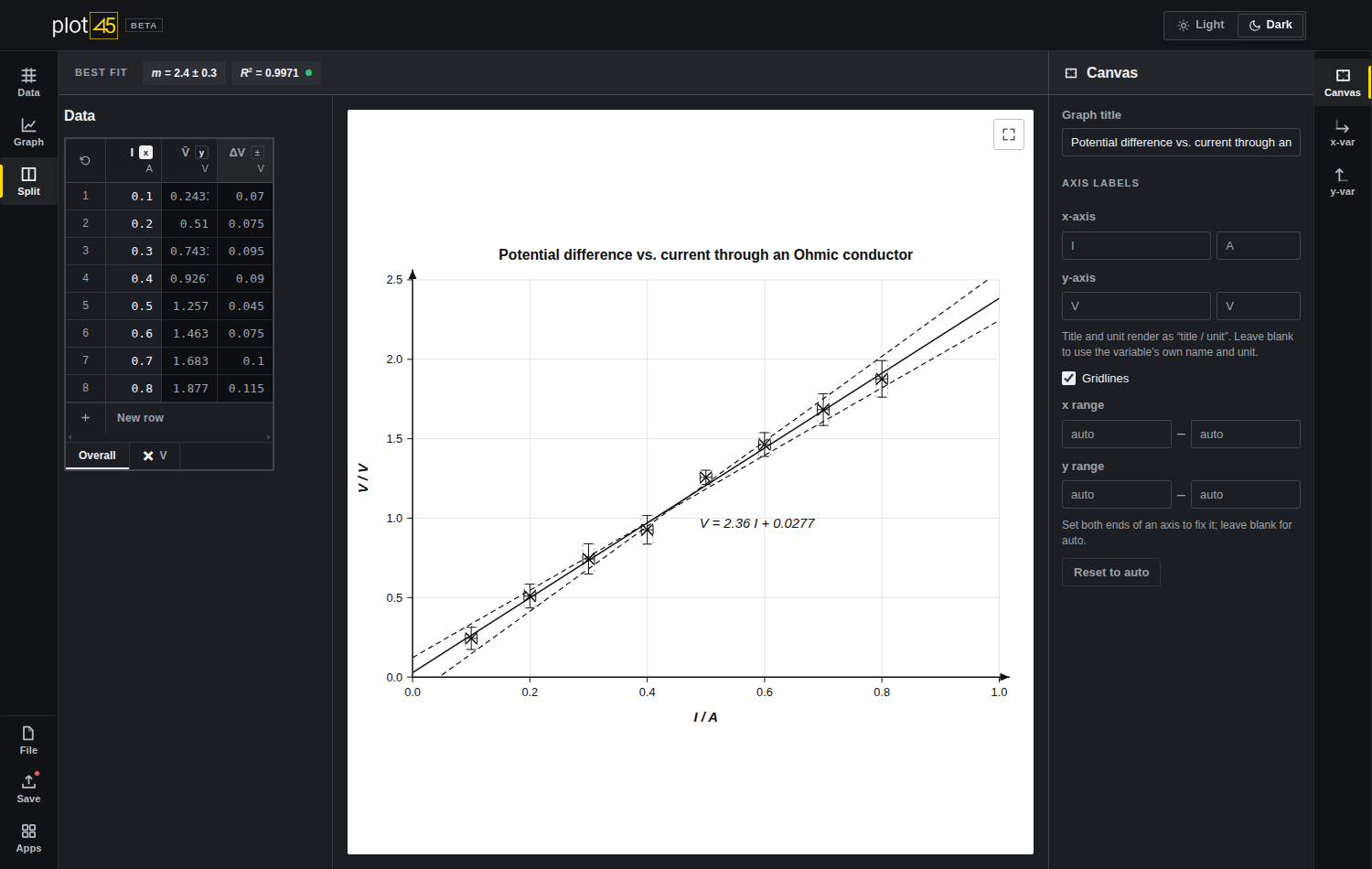
Task: Select cell 1.463 in row 6
Action: click(x=189, y=334)
